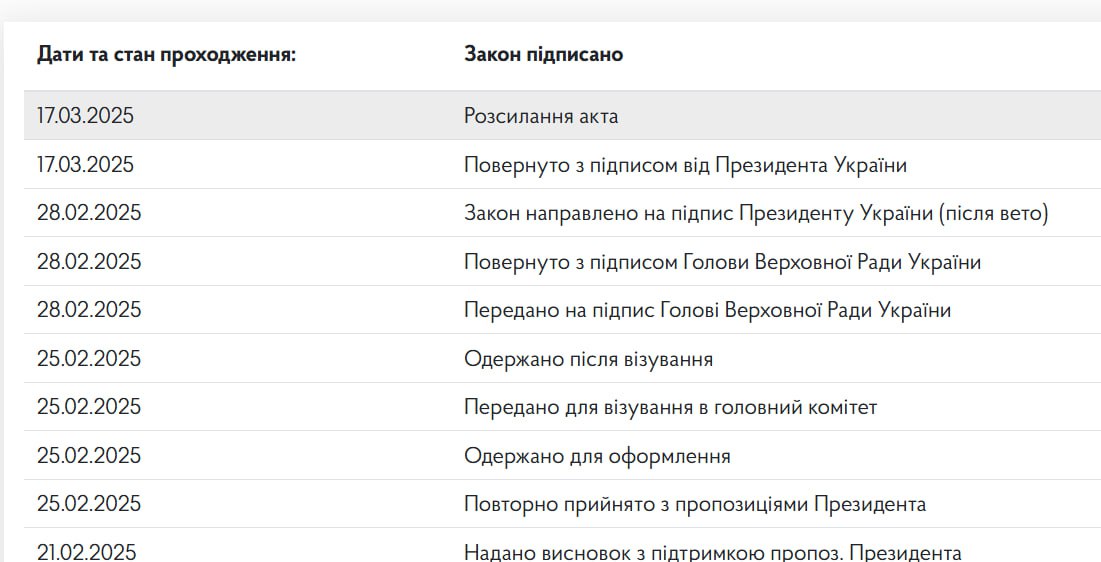Click the date beside "Одержано після візування"
The width and height of the screenshot is (1101, 562).
click(x=89, y=359)
